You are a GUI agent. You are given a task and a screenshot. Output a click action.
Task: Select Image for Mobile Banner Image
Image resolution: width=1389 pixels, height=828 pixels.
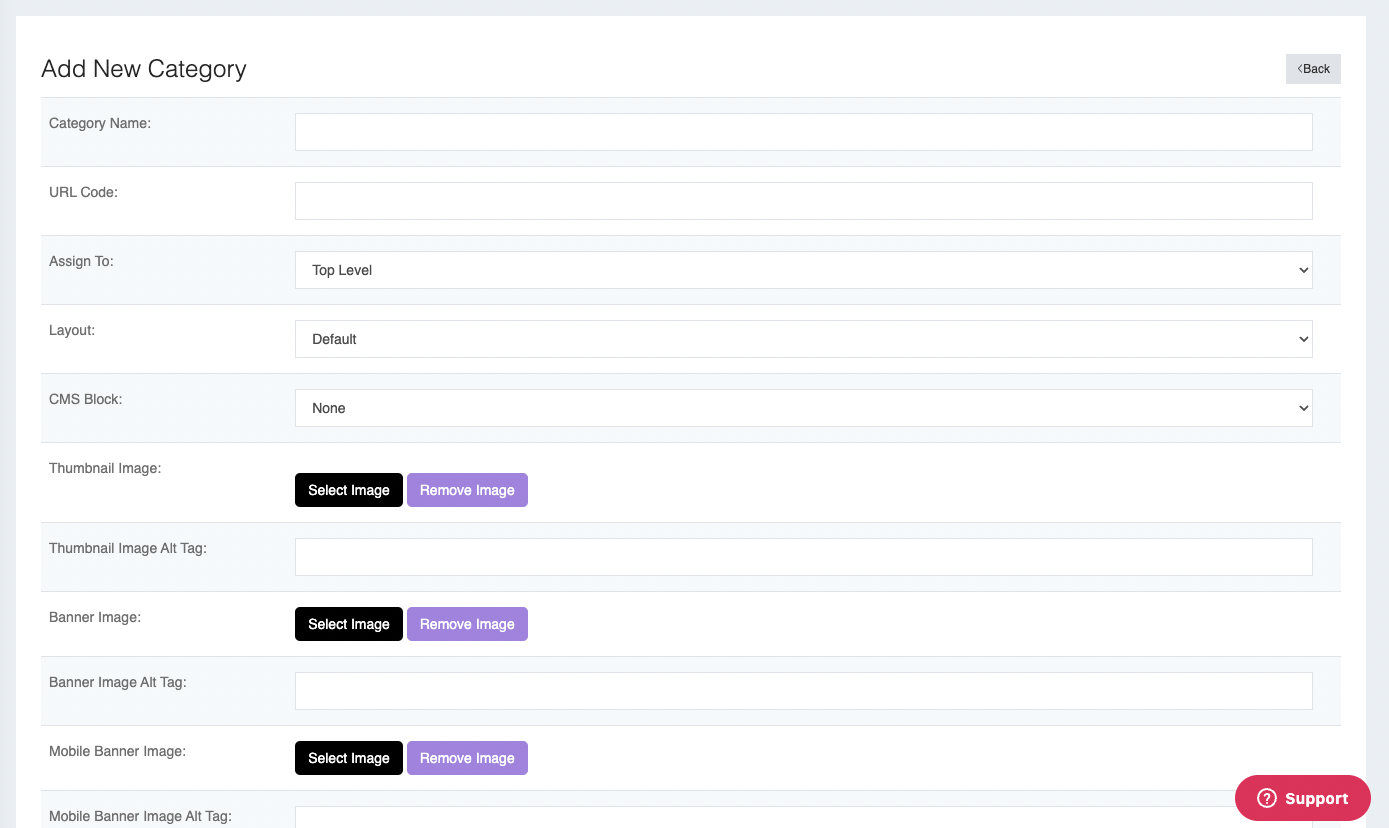(x=349, y=758)
